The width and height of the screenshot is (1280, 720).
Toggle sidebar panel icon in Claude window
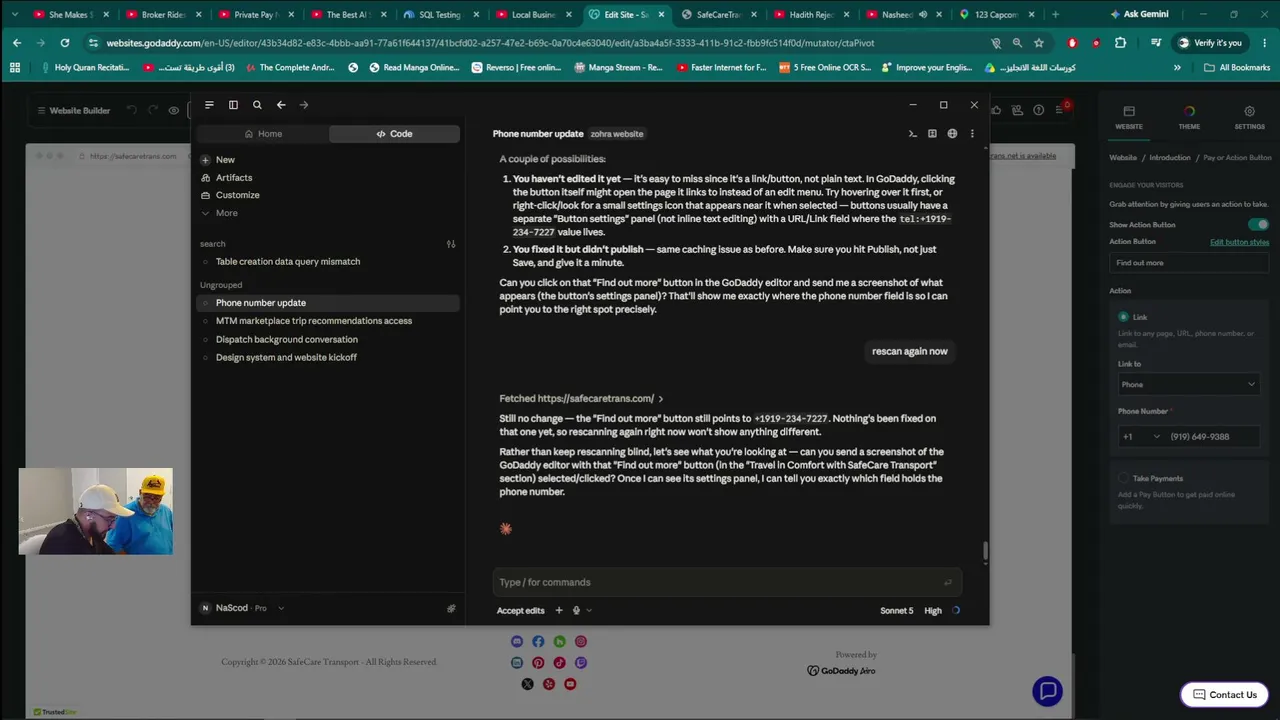pyautogui.click(x=233, y=105)
